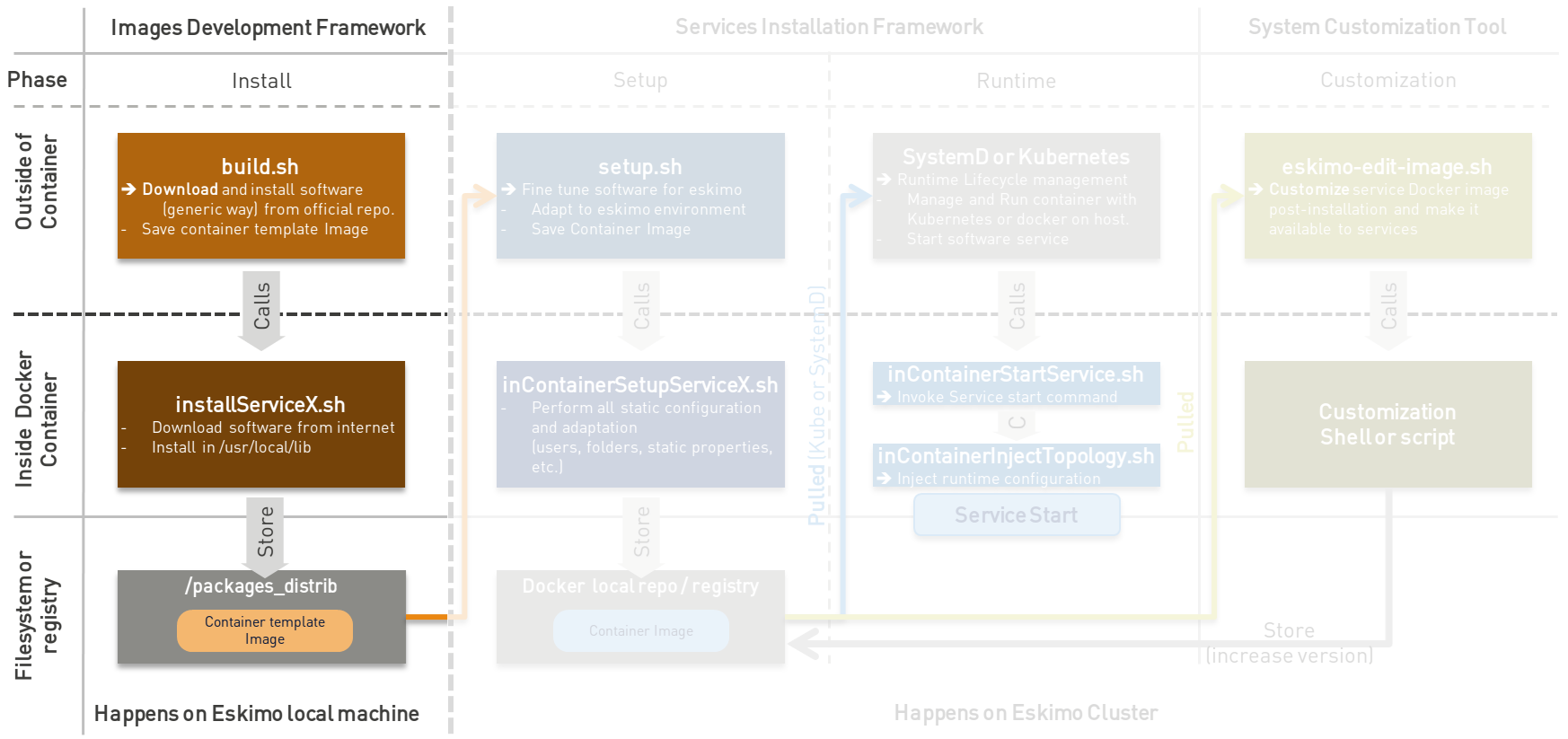
Task: Click Happens on Eskimo Cluster caption
Action: point(1026,713)
